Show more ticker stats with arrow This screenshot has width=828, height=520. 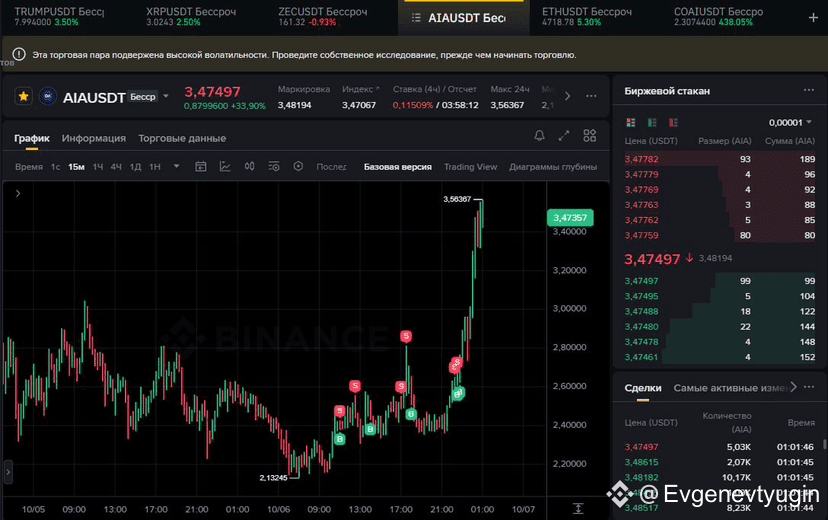[x=568, y=96]
